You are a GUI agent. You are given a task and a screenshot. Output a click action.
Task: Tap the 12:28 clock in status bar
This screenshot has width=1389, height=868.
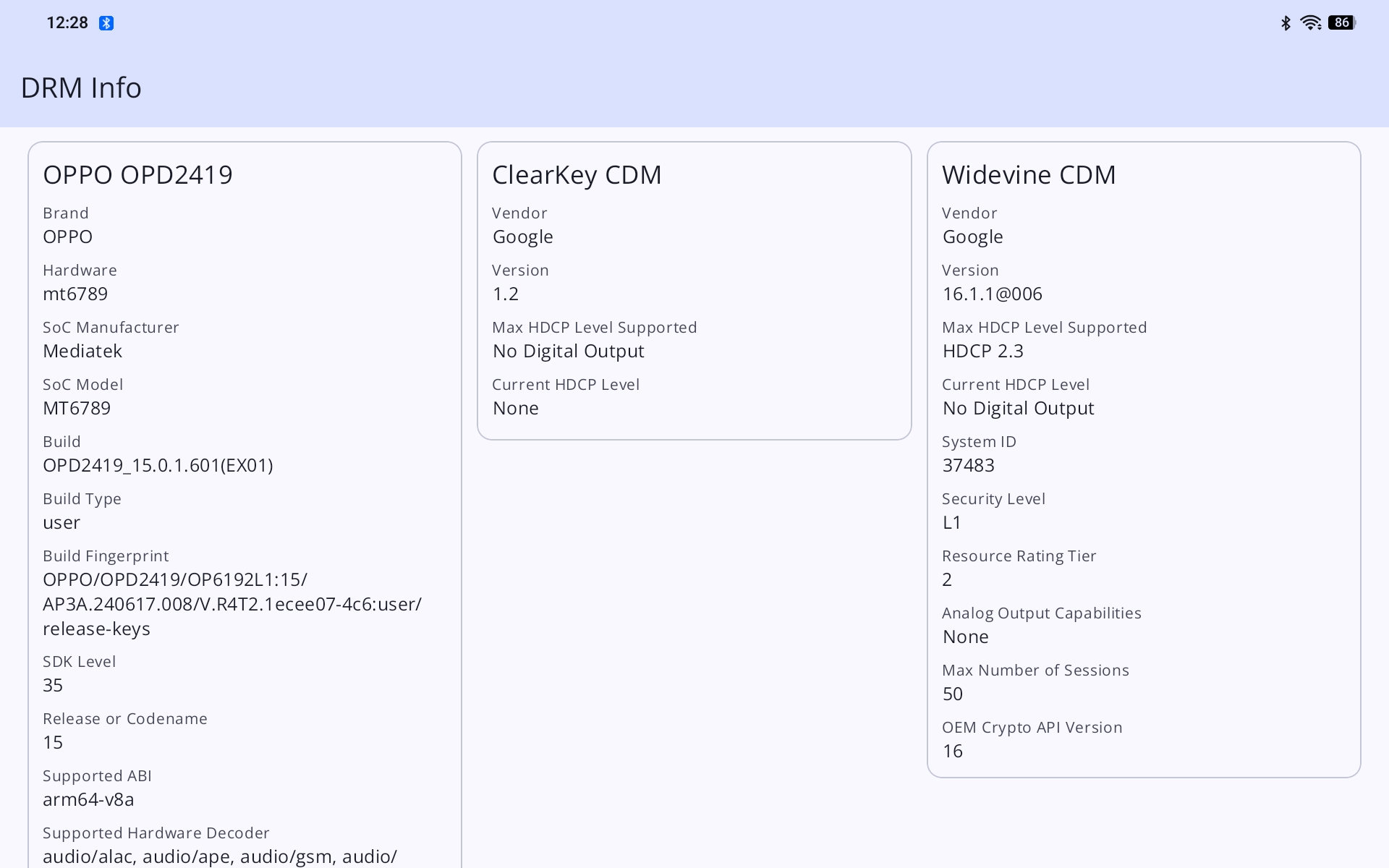point(67,23)
